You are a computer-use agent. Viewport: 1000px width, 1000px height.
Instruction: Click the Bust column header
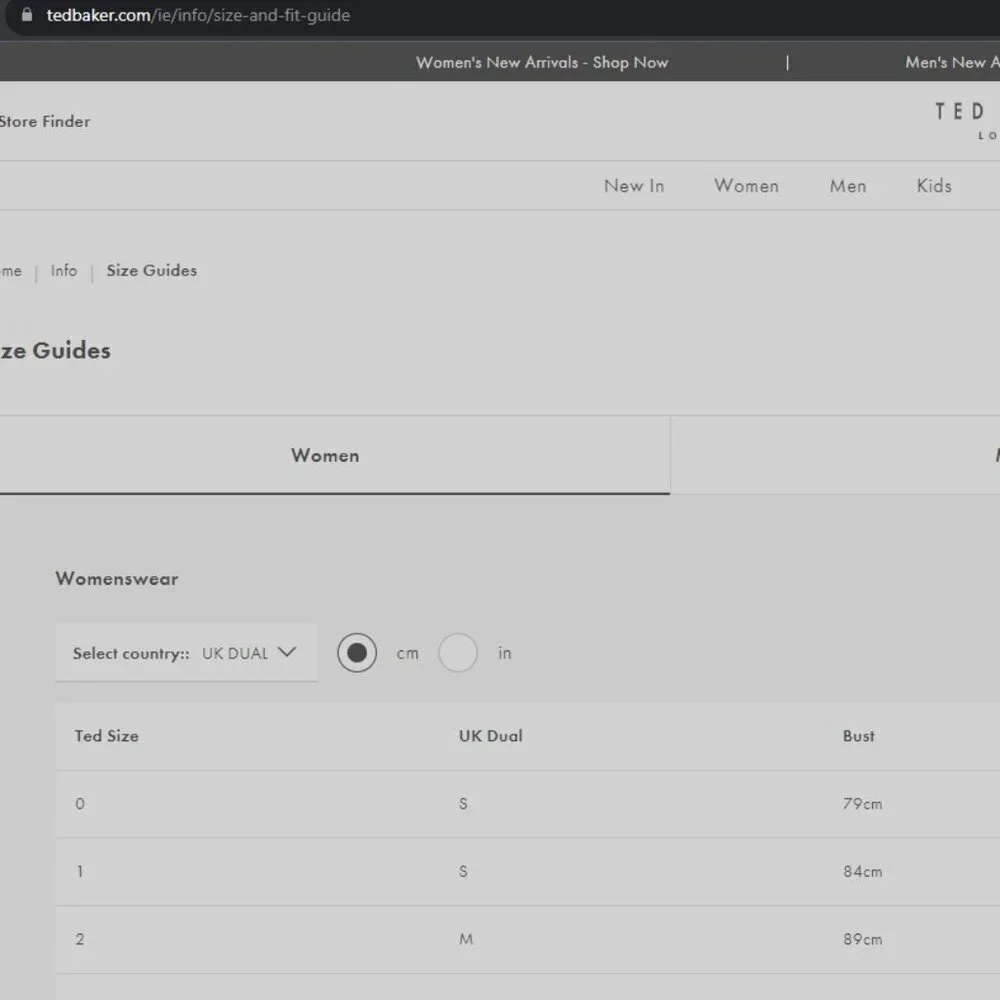[858, 736]
